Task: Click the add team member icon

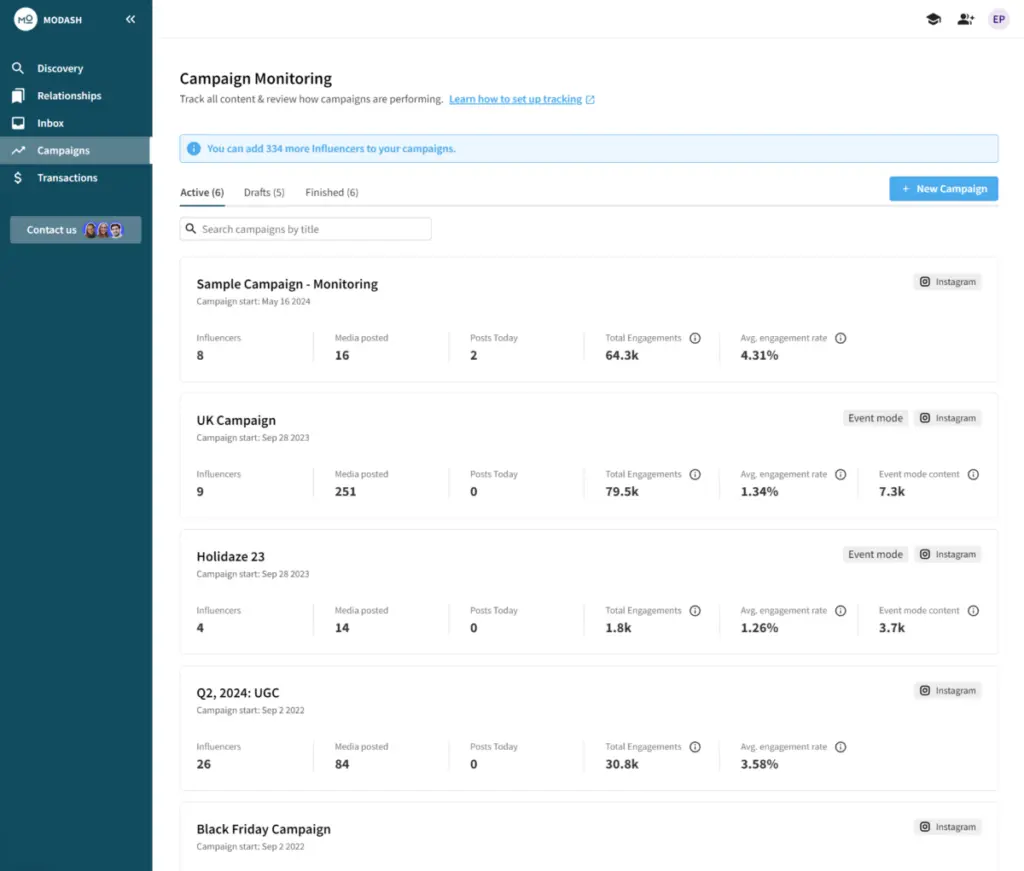Action: tap(965, 19)
